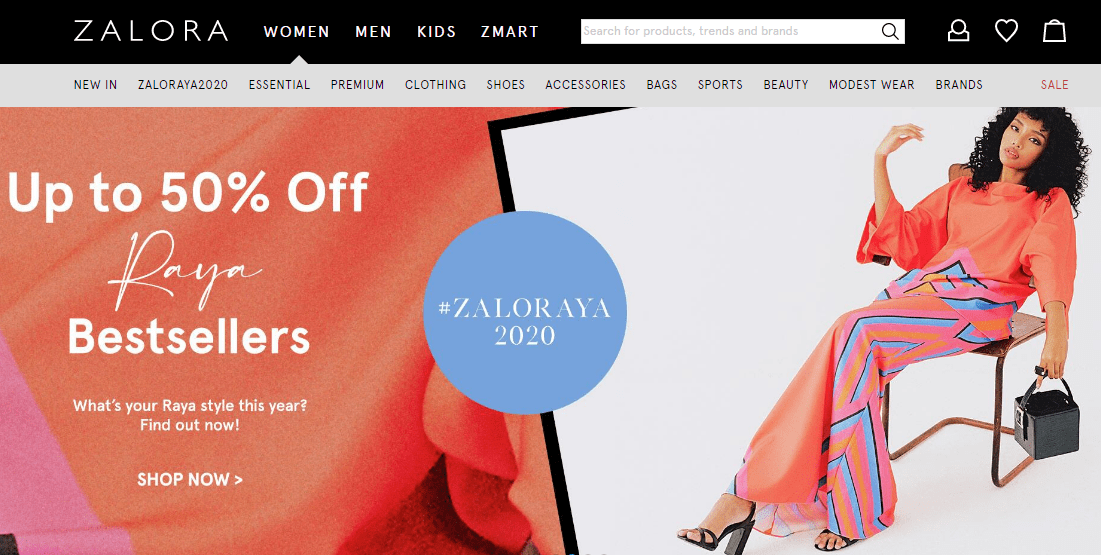Select the WOMEN tab
Screen dimensions: 1101x555
coord(297,32)
